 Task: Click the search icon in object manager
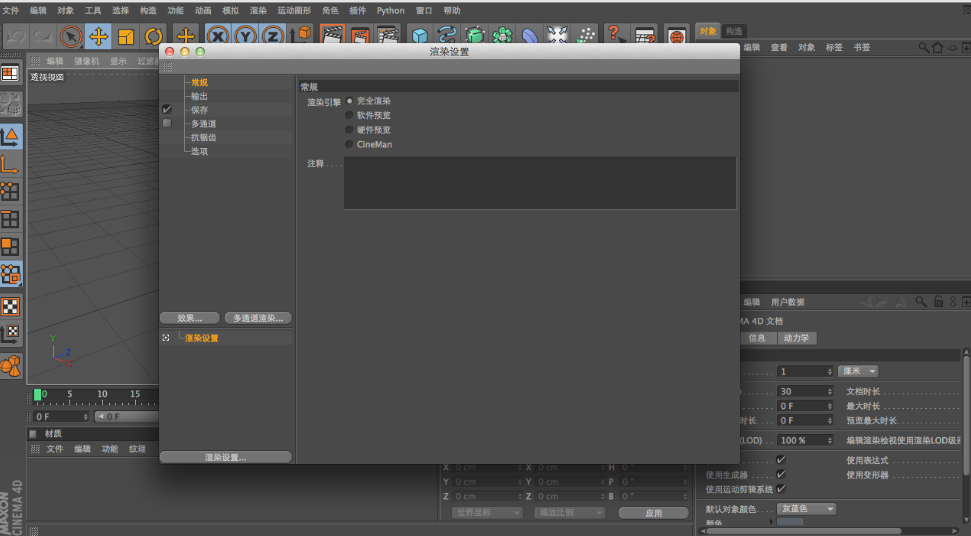923,47
